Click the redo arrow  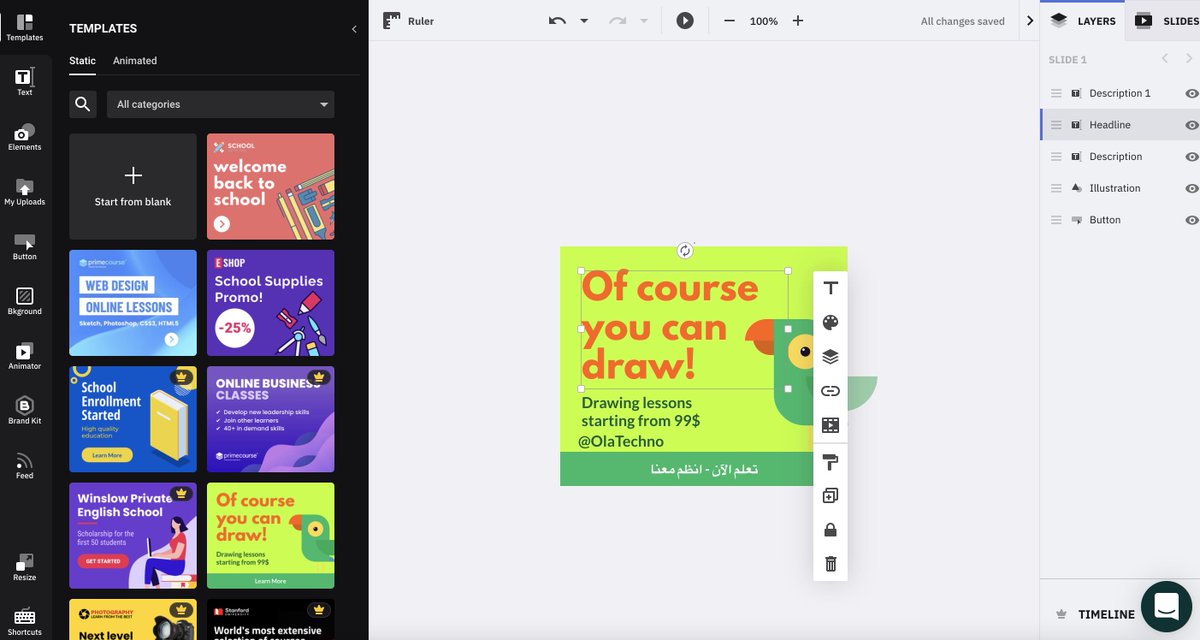pos(617,21)
